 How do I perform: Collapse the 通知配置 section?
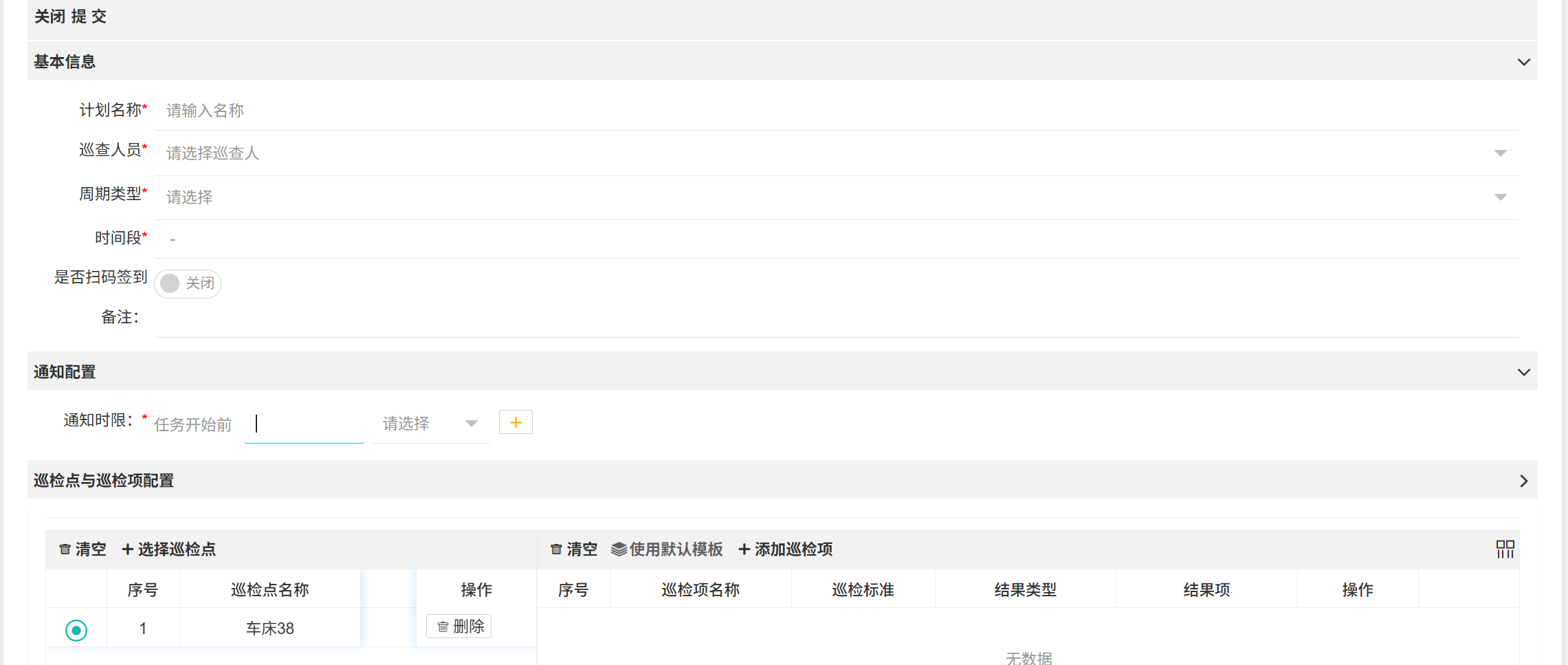click(1523, 372)
